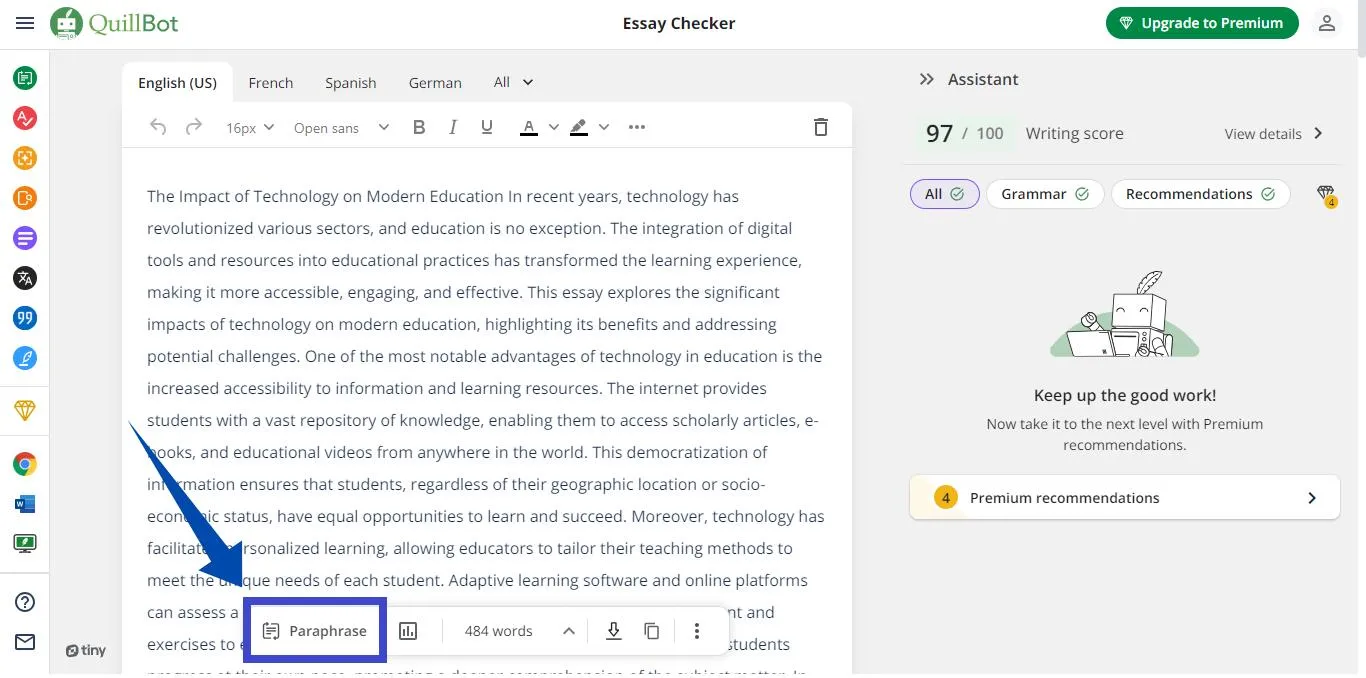Launch the Translator from the sidebar
The image size is (1366, 678).
[x=24, y=278]
